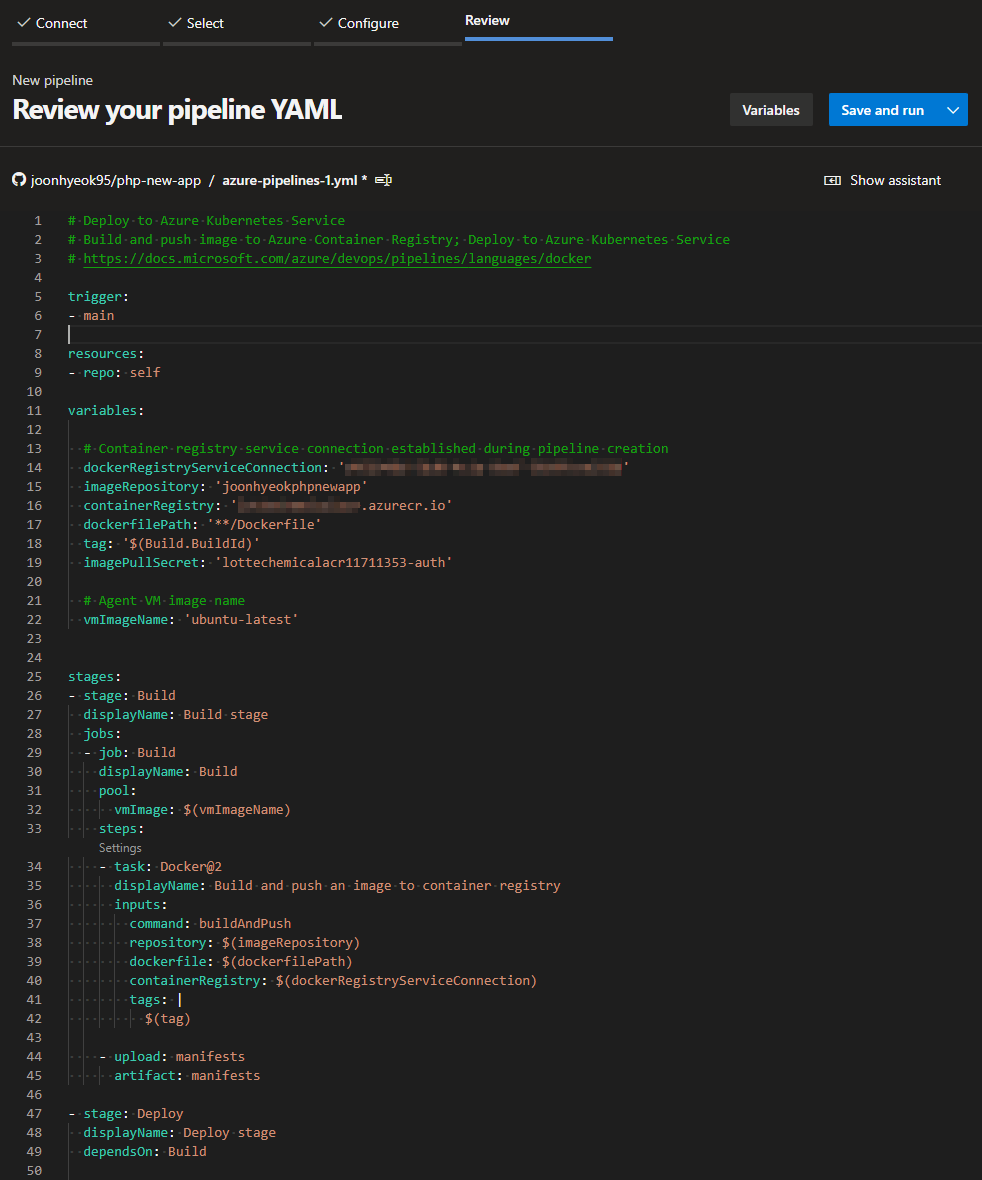Open the Save and run dropdown arrow
The height and width of the screenshot is (1180, 982).
coord(953,110)
